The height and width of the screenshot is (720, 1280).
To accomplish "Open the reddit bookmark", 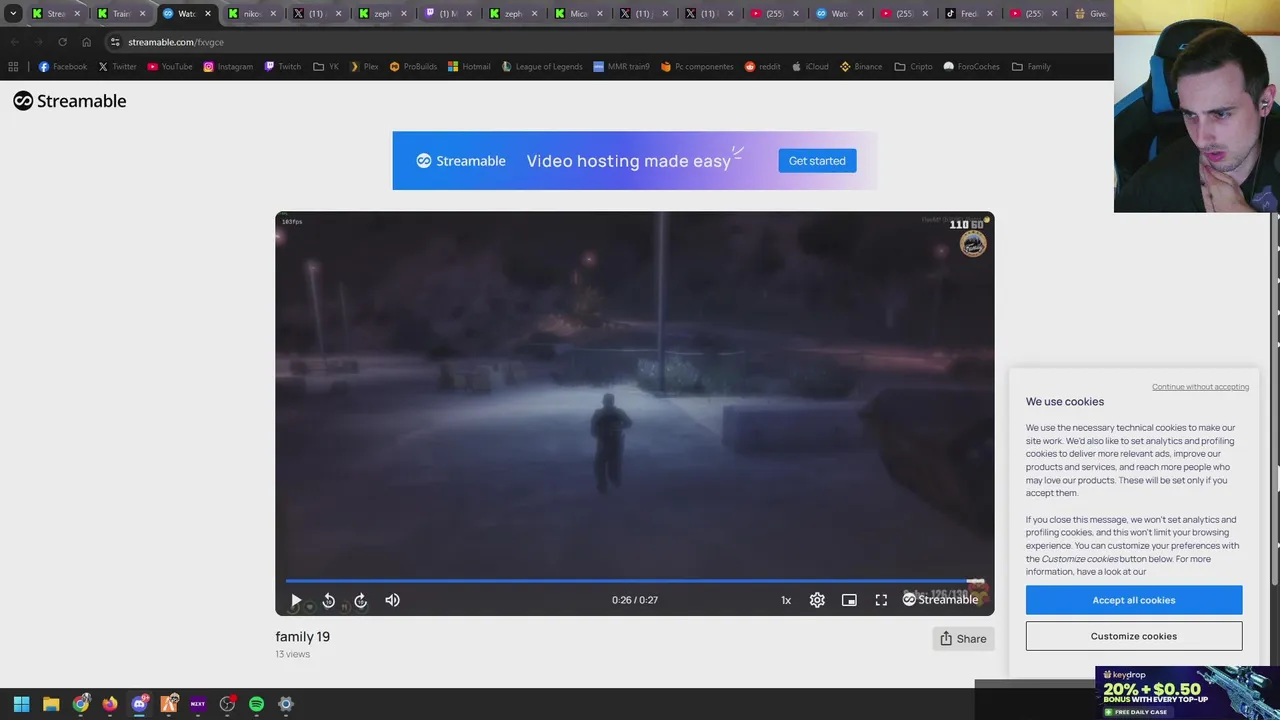I will [x=762, y=66].
